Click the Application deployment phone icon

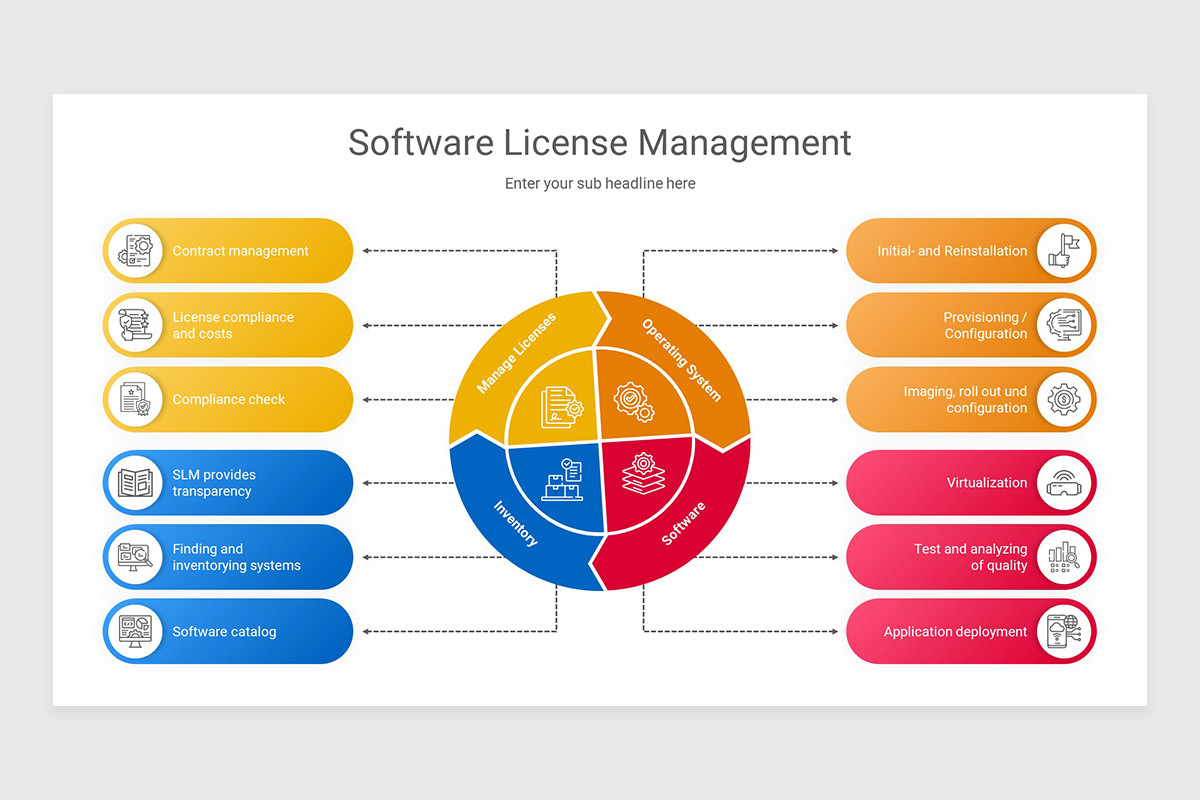(1064, 631)
